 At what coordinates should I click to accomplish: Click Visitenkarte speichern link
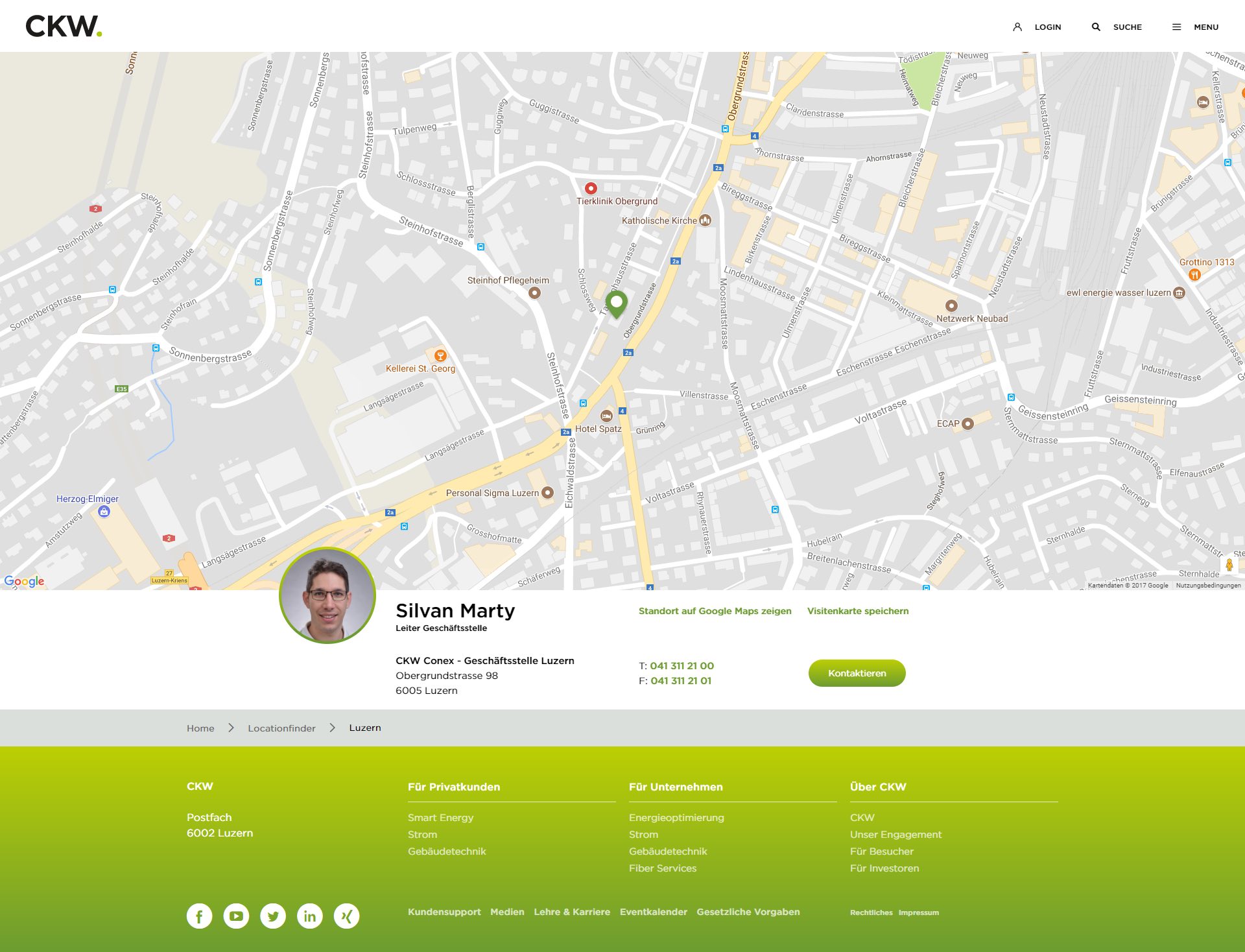coord(857,611)
